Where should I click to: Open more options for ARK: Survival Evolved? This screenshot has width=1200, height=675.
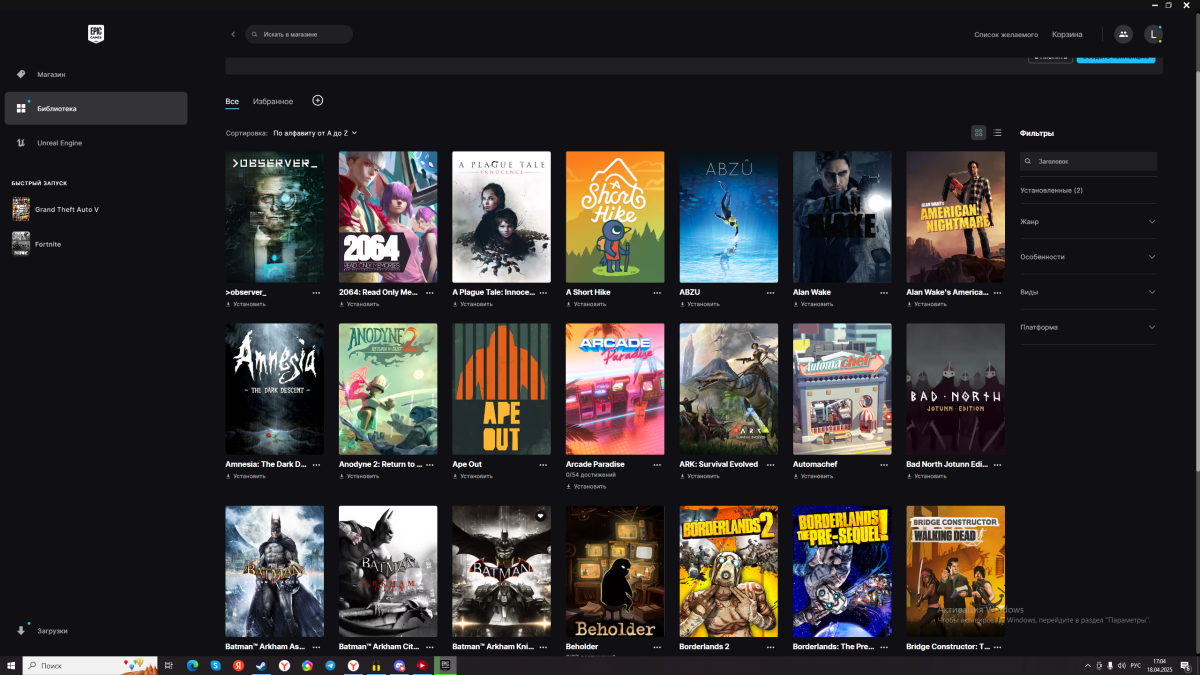point(771,465)
